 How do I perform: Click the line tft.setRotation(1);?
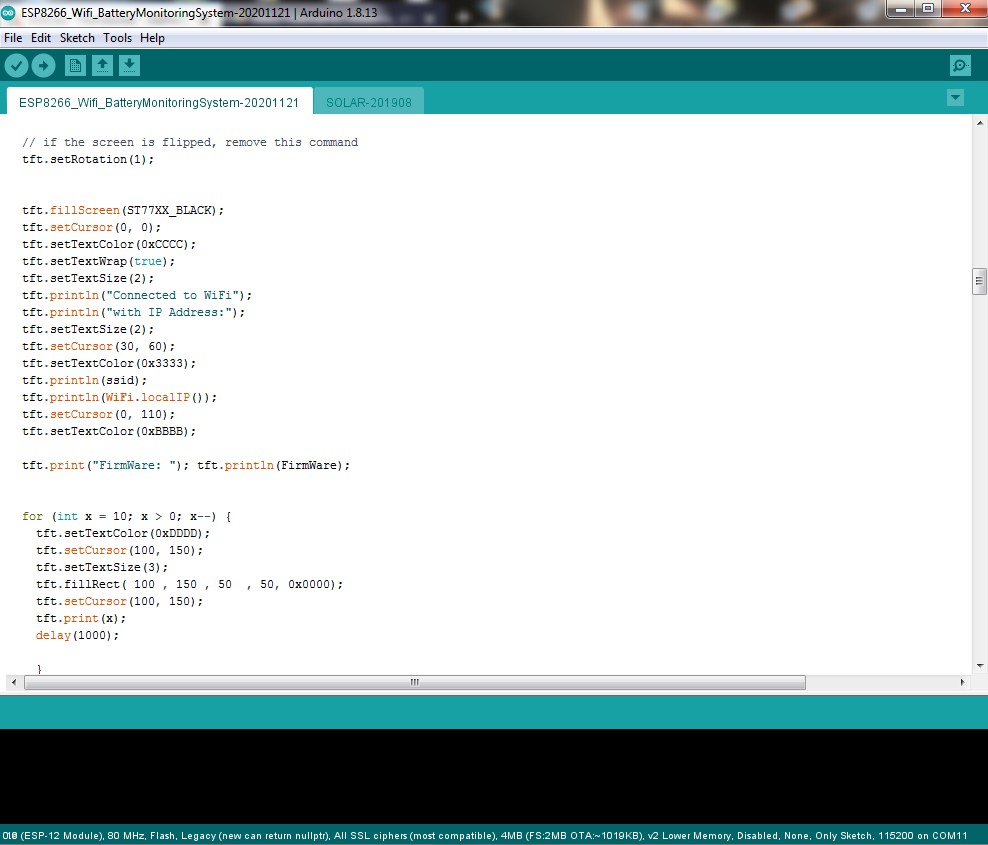coord(88,159)
